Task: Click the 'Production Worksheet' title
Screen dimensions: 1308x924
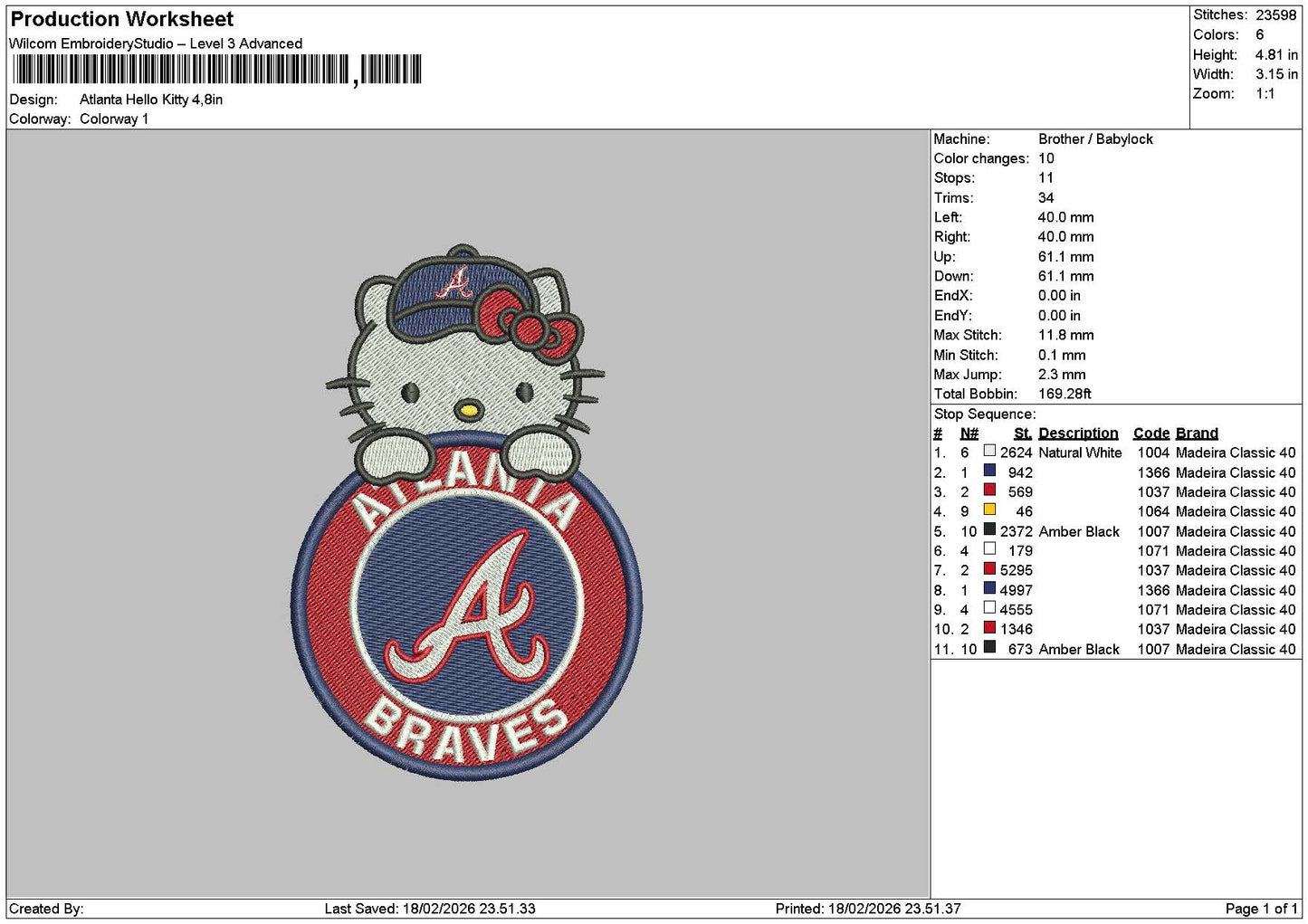Action: point(121,19)
